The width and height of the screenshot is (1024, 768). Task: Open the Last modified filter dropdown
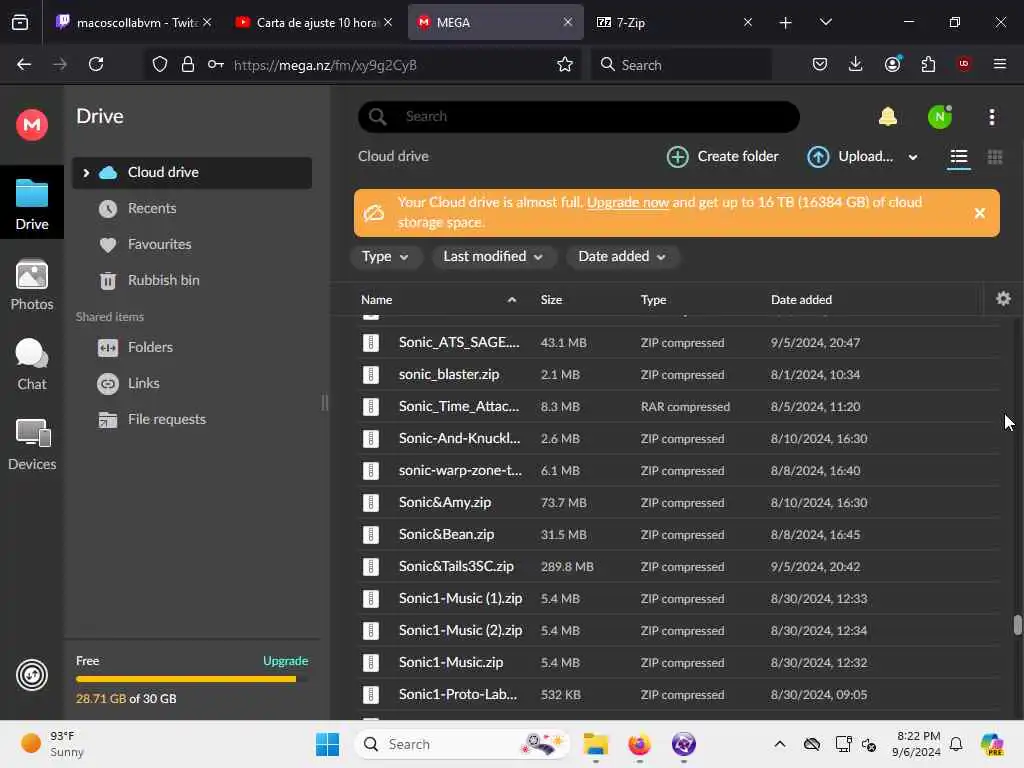pyautogui.click(x=493, y=257)
